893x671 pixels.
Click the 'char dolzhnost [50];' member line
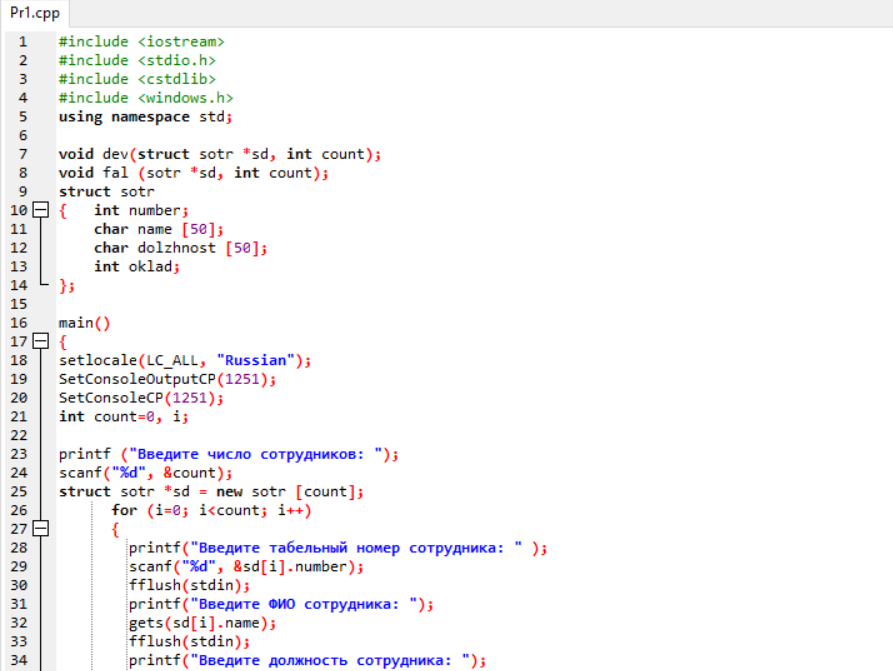click(181, 248)
